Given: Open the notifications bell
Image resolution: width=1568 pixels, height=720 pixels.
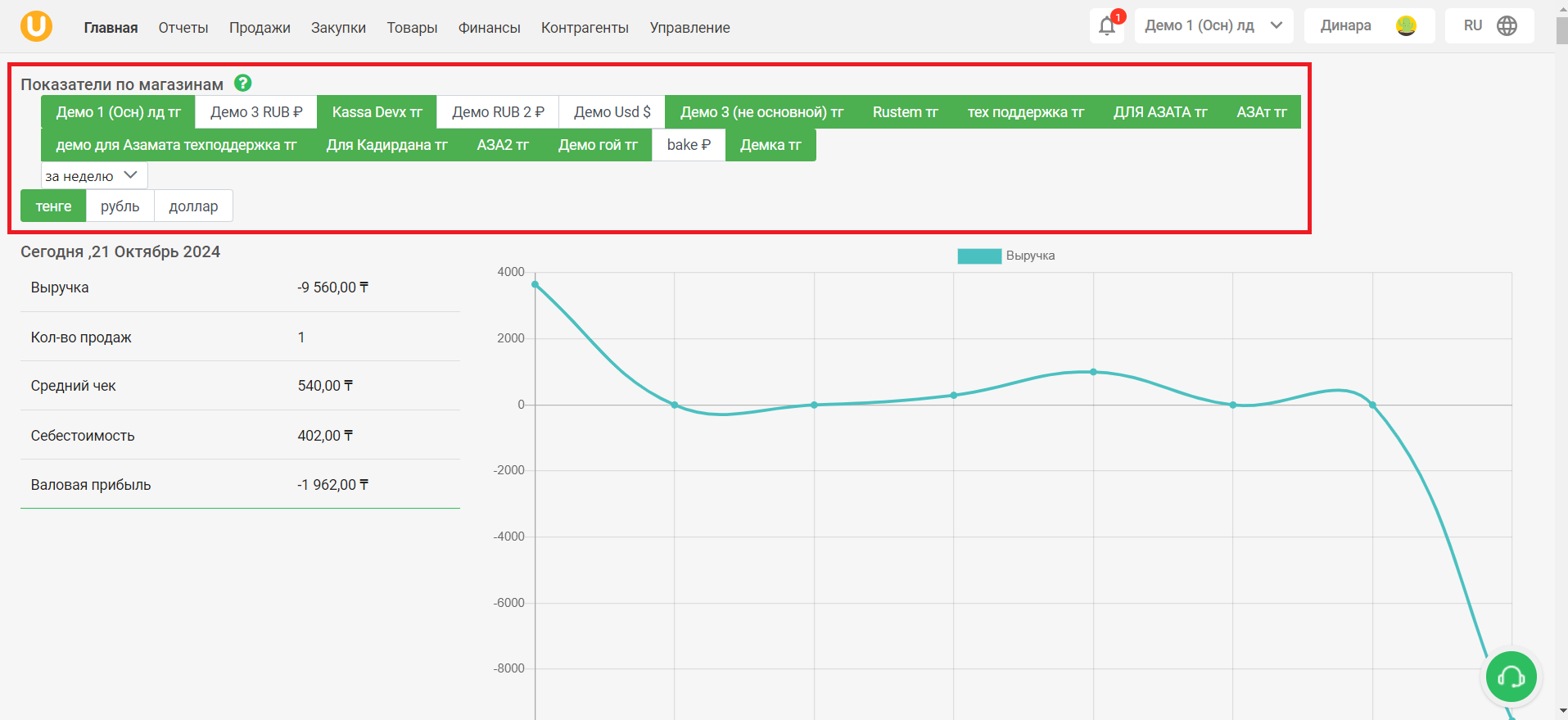Looking at the screenshot, I should [x=1107, y=25].
